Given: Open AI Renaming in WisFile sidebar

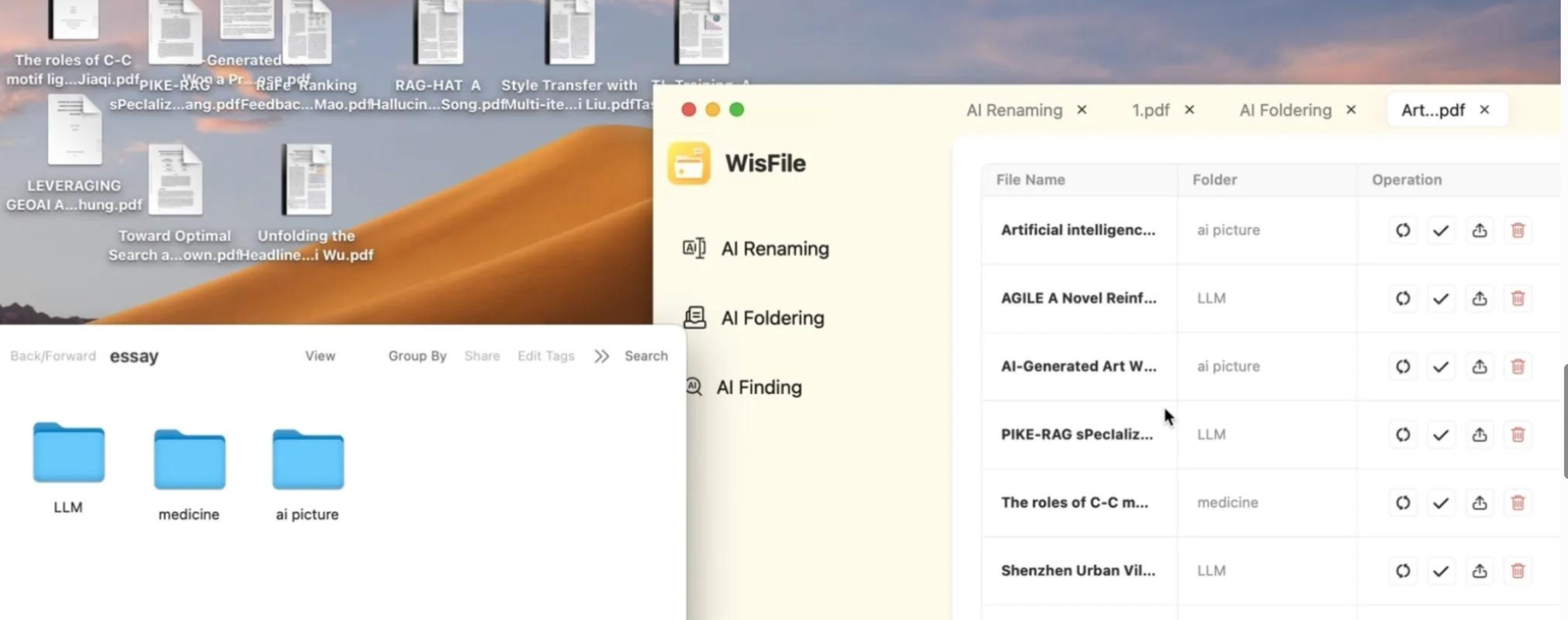Looking at the screenshot, I should 756,249.
